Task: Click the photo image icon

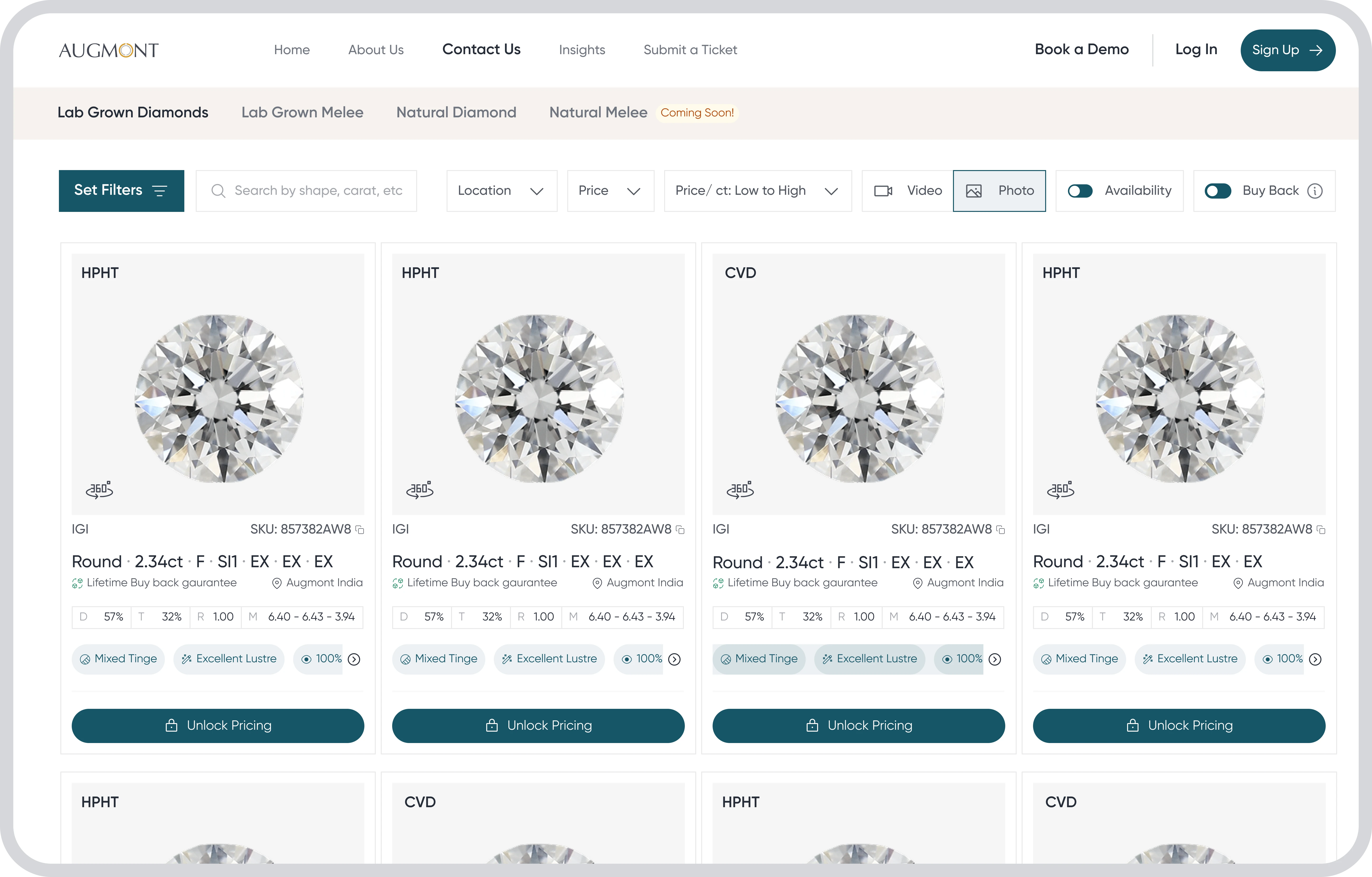Action: [974, 191]
